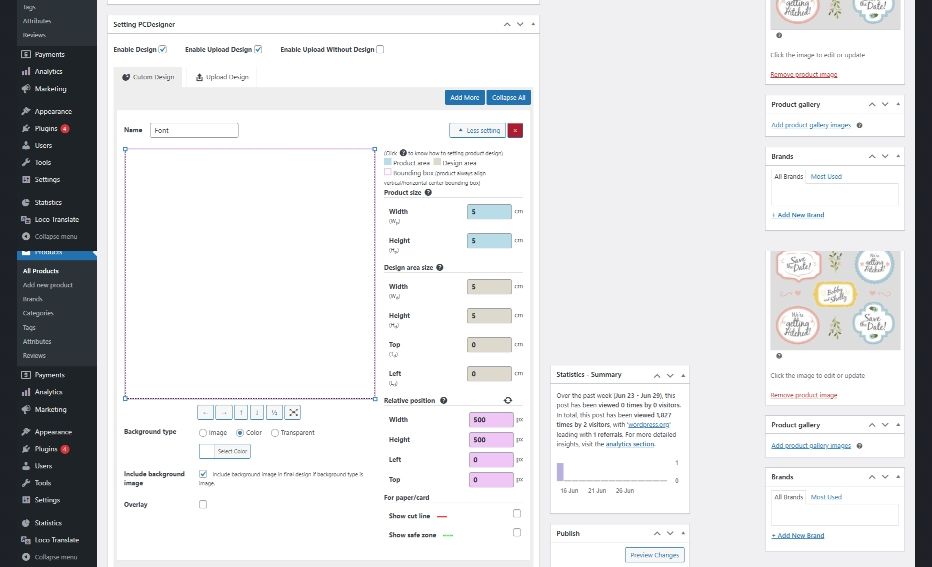
Task: Switch to the Upload Design tab
Action: click(x=222, y=77)
